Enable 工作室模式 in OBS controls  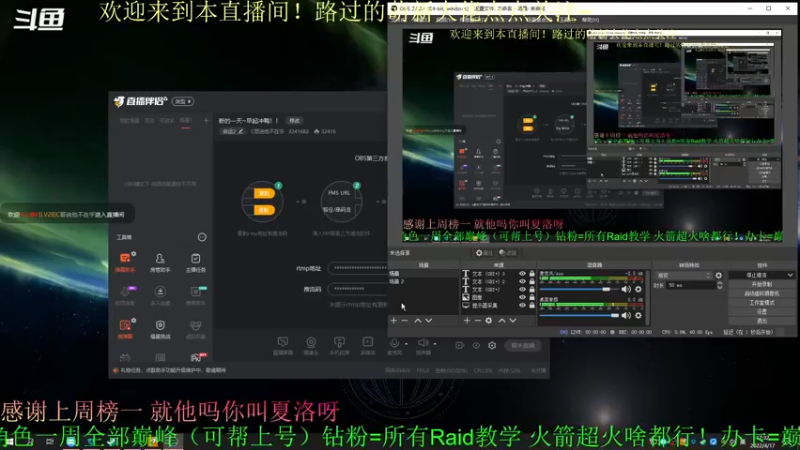762,303
